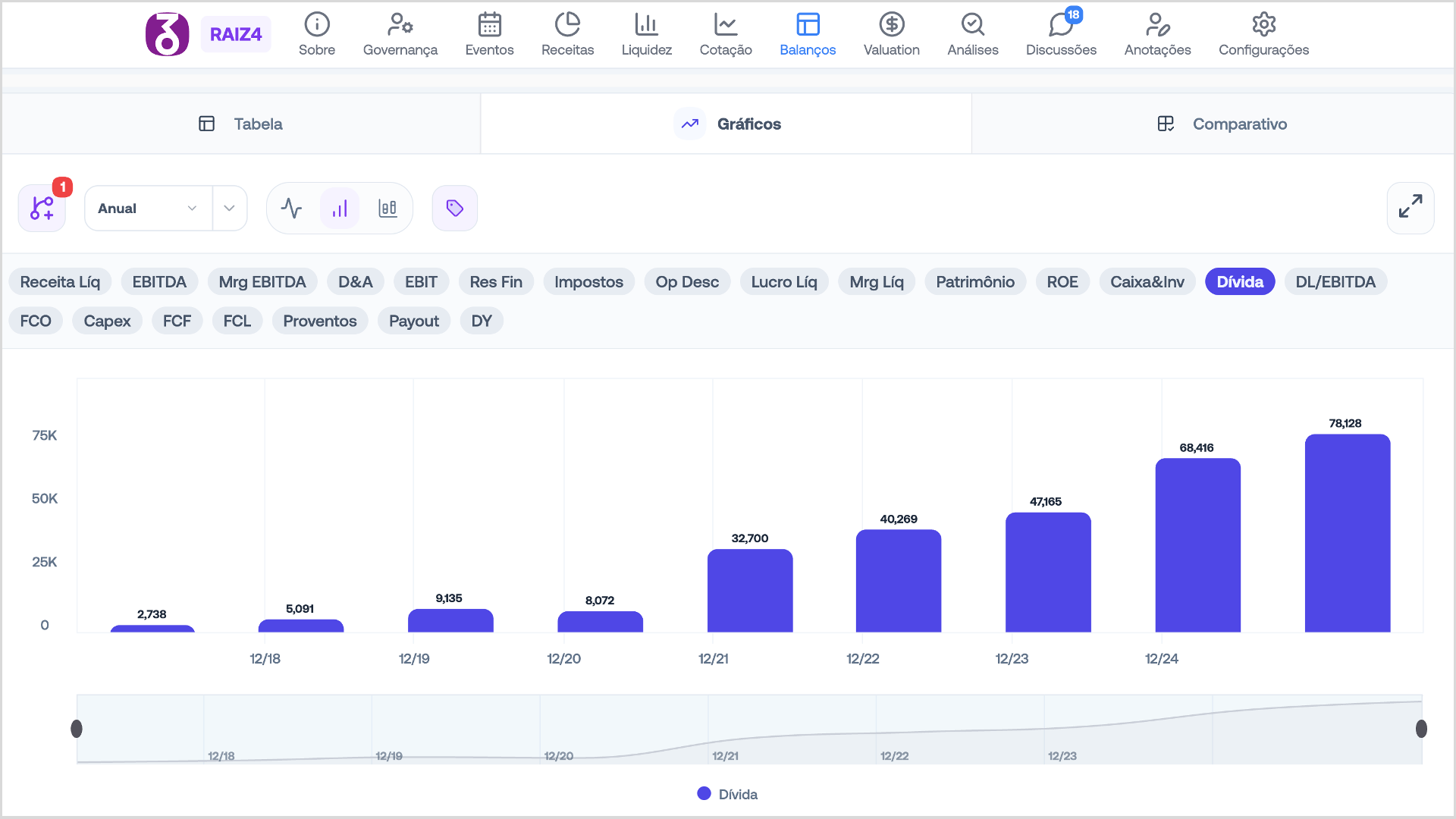Select the Payout metric button

(413, 322)
